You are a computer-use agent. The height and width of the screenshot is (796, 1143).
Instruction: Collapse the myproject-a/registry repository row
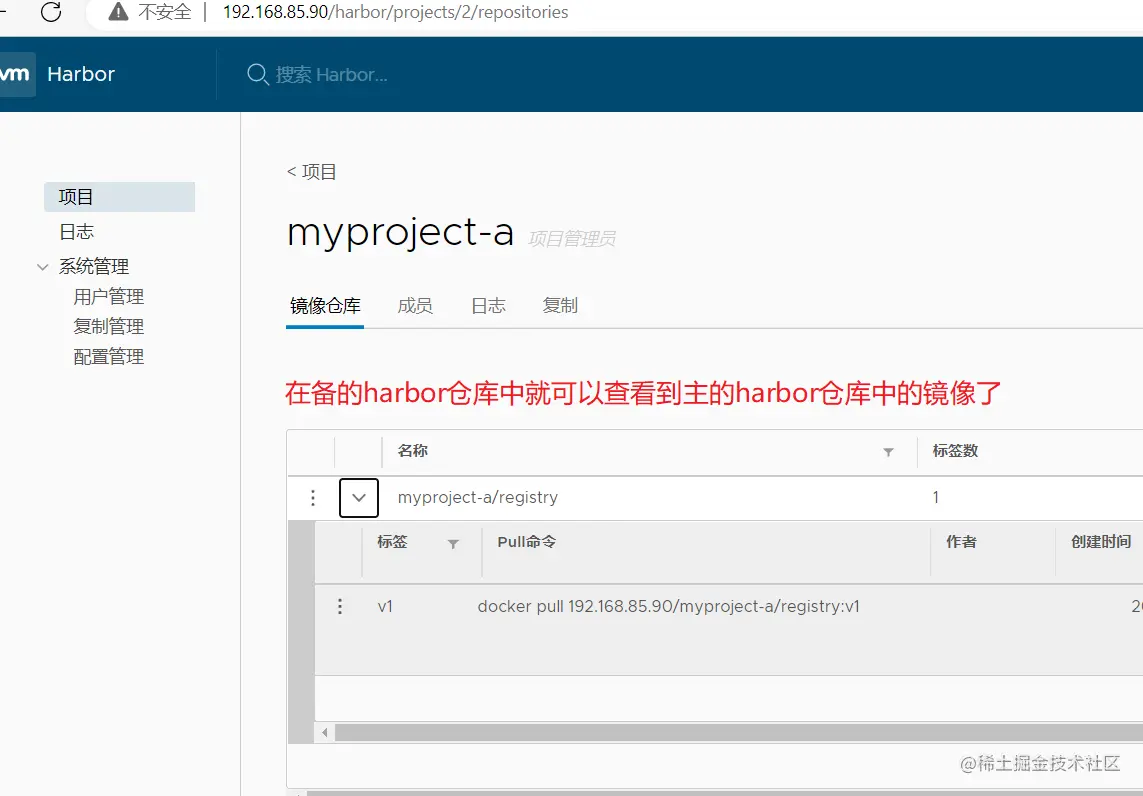tap(359, 498)
